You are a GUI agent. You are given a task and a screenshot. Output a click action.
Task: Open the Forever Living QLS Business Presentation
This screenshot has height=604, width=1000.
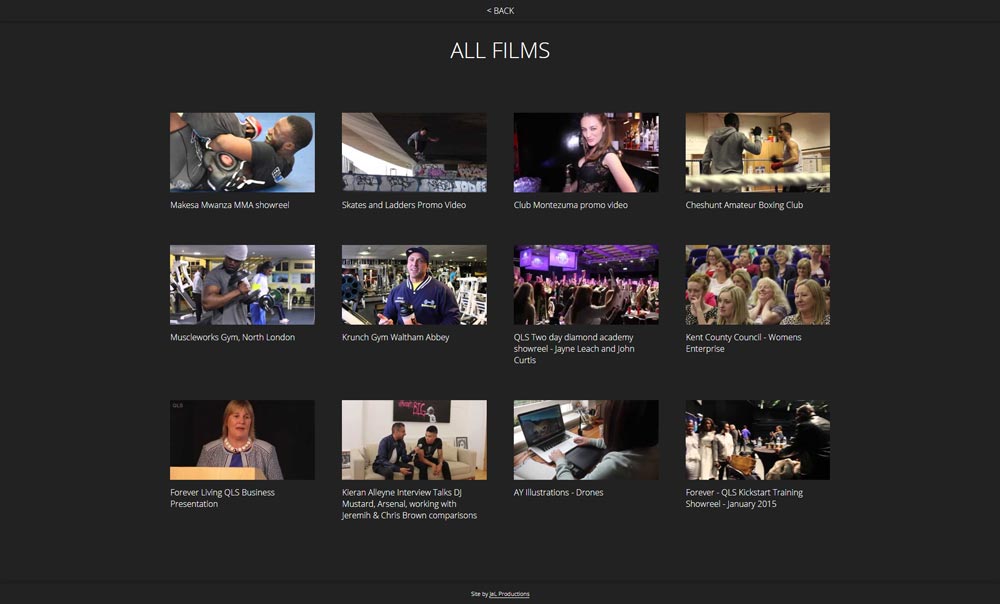click(242, 440)
